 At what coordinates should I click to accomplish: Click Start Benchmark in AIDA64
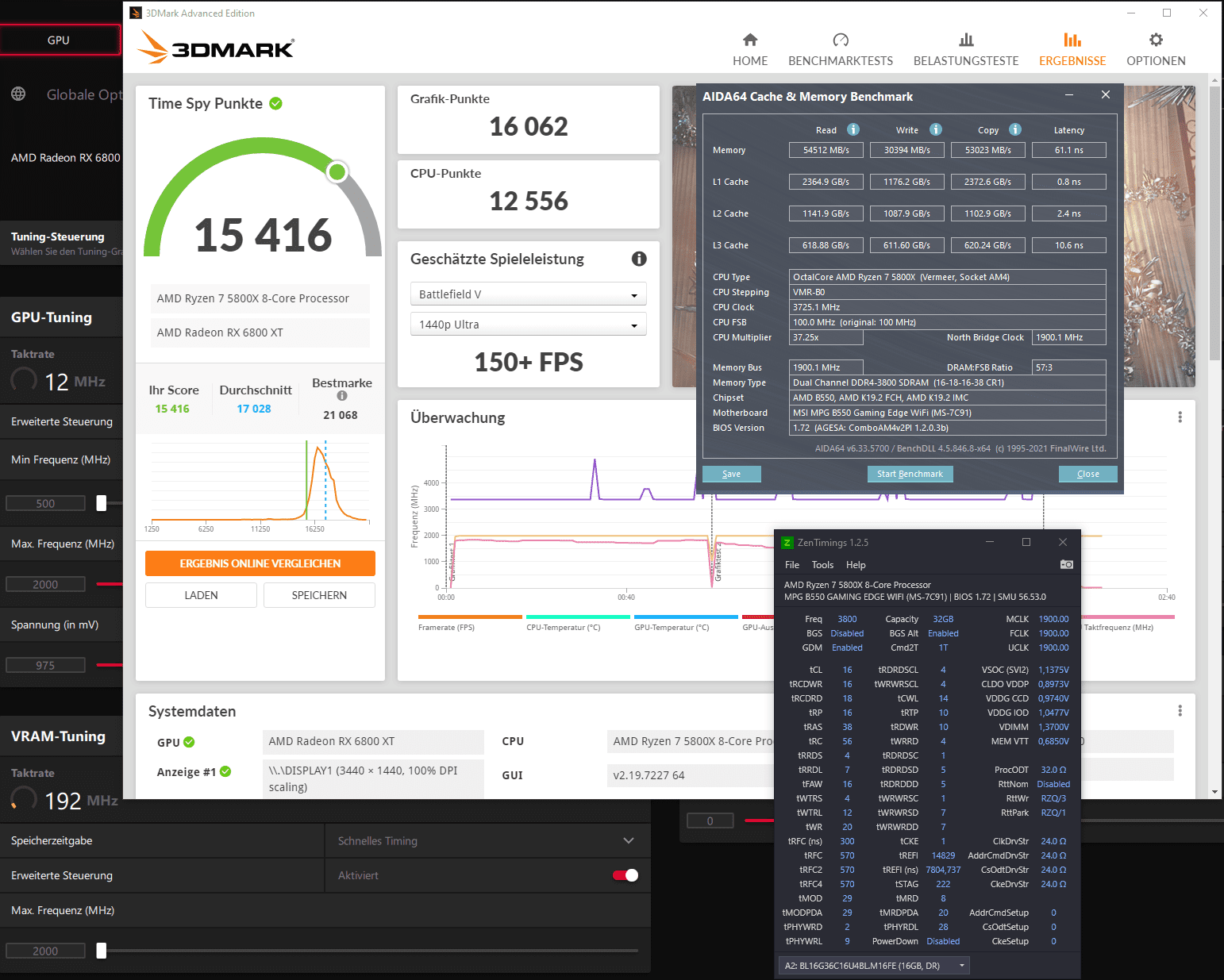coord(910,474)
